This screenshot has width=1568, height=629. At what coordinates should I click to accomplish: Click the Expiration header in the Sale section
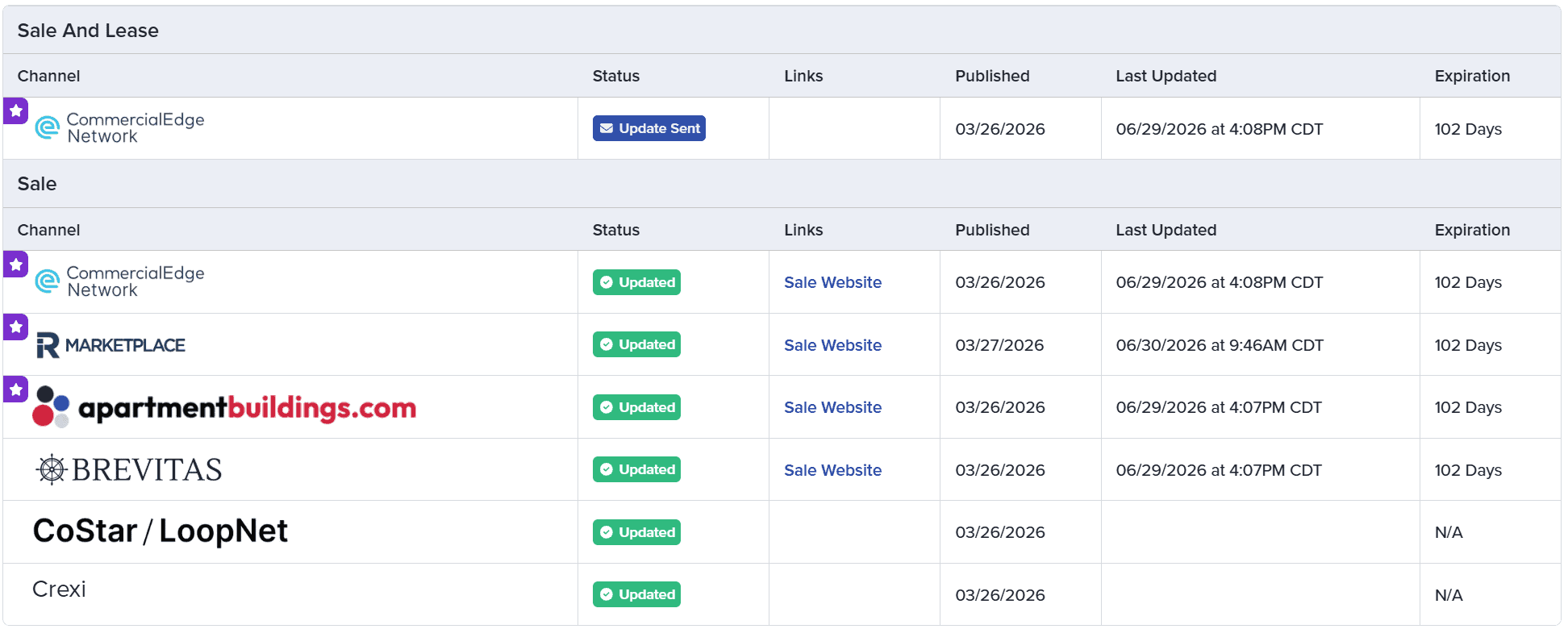click(1472, 230)
